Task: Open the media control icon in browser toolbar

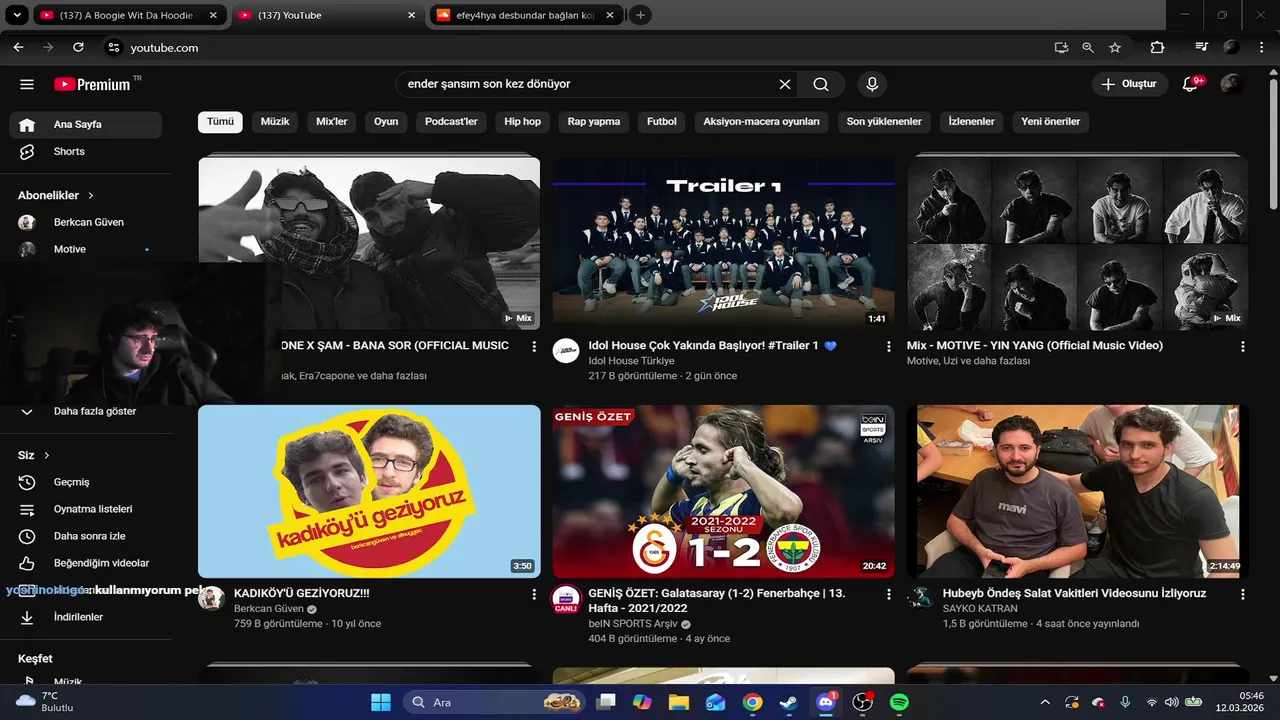Action: click(x=1202, y=47)
